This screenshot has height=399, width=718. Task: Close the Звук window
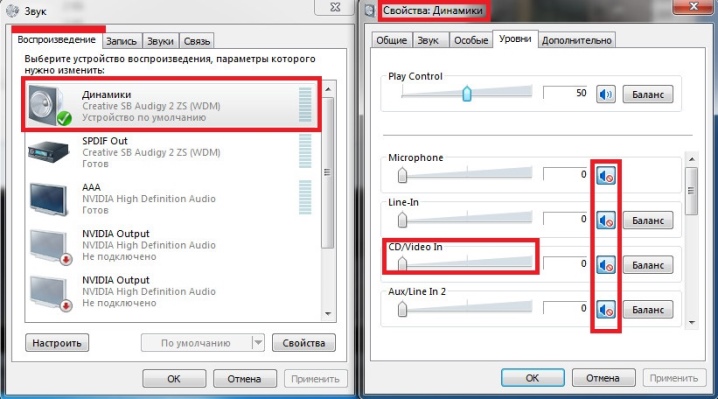336,7
